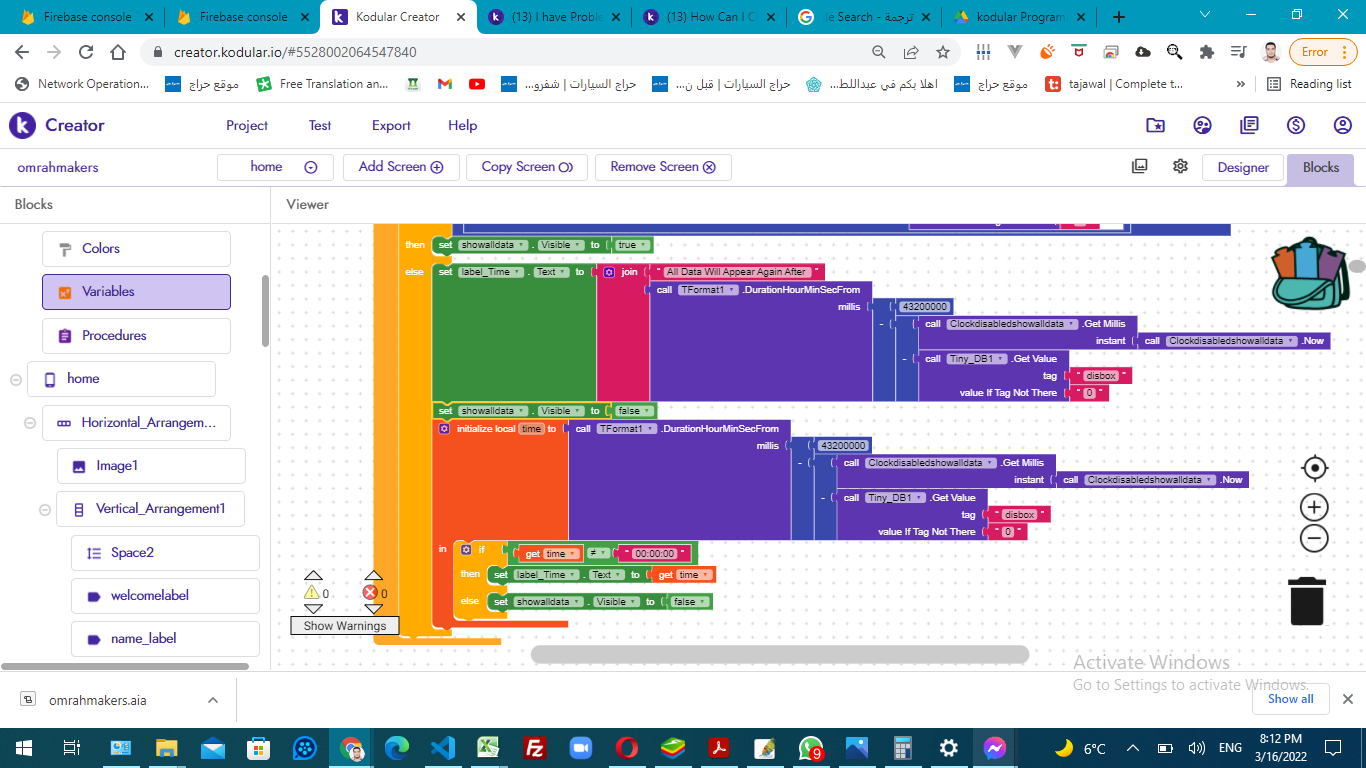Open the account profile icon in header
Screen dimensions: 1366x768
(1342, 125)
